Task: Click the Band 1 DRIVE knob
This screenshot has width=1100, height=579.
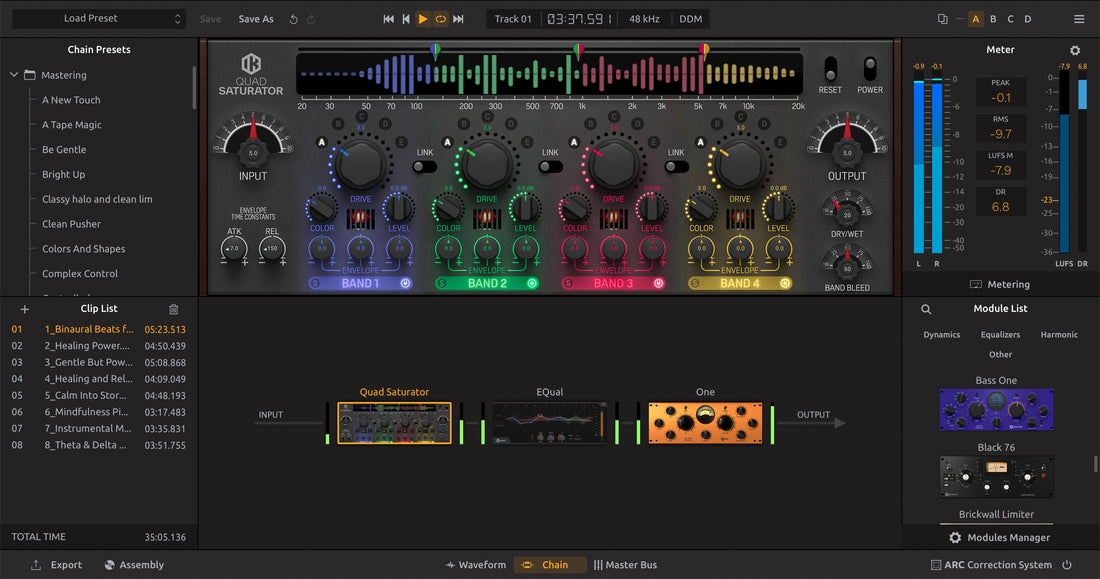Action: click(x=360, y=164)
